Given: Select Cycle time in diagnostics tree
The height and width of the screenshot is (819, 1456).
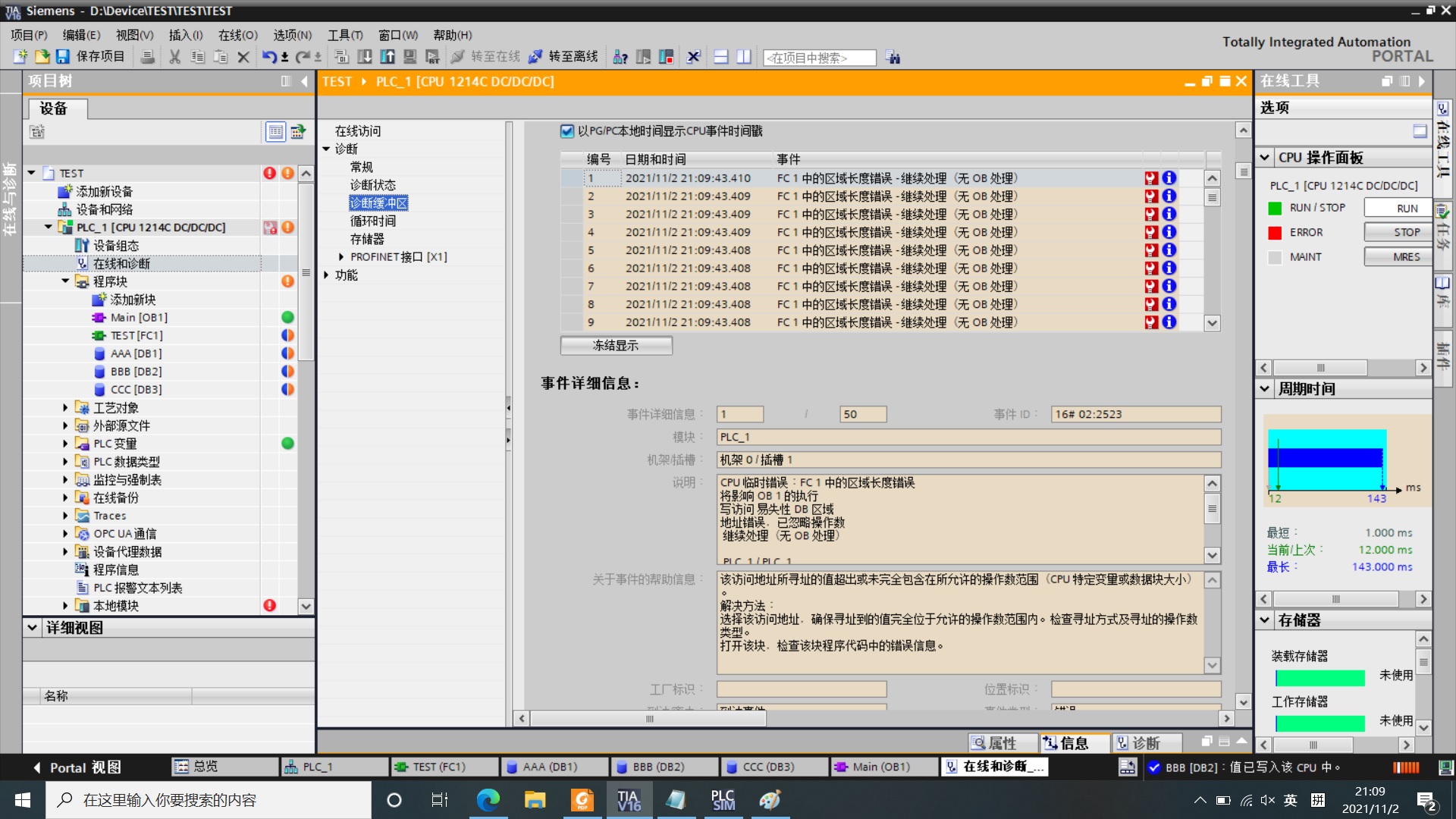Looking at the screenshot, I should coord(372,221).
